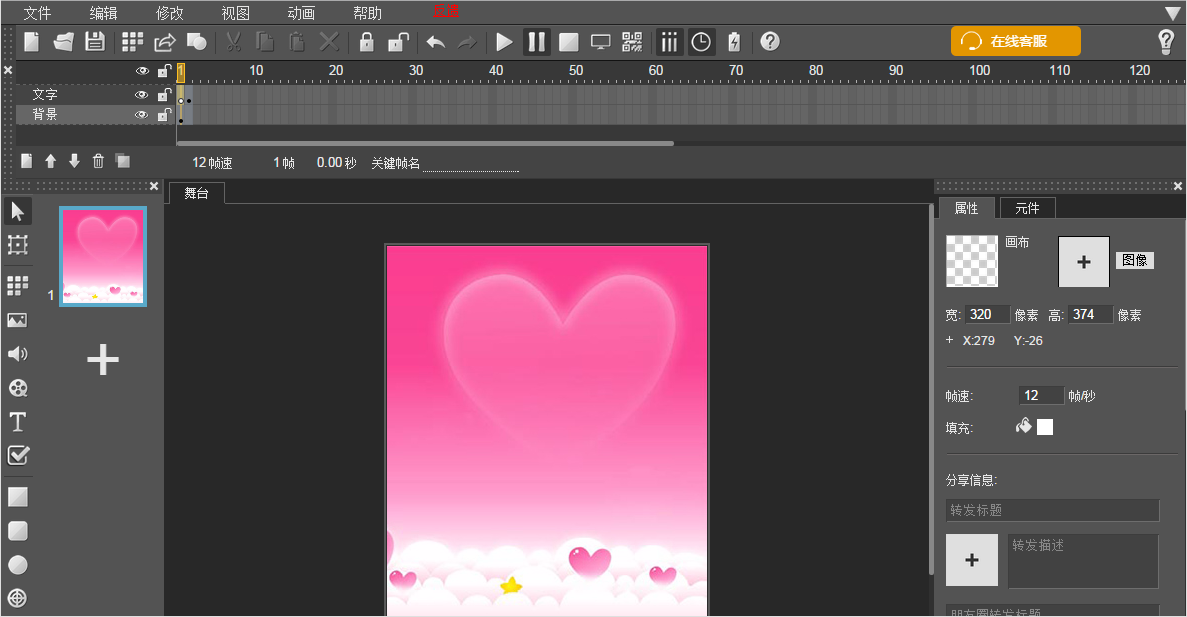This screenshot has height=617, width=1187.
Task: Select the Text tool in the left toolbox
Action: click(x=17, y=421)
